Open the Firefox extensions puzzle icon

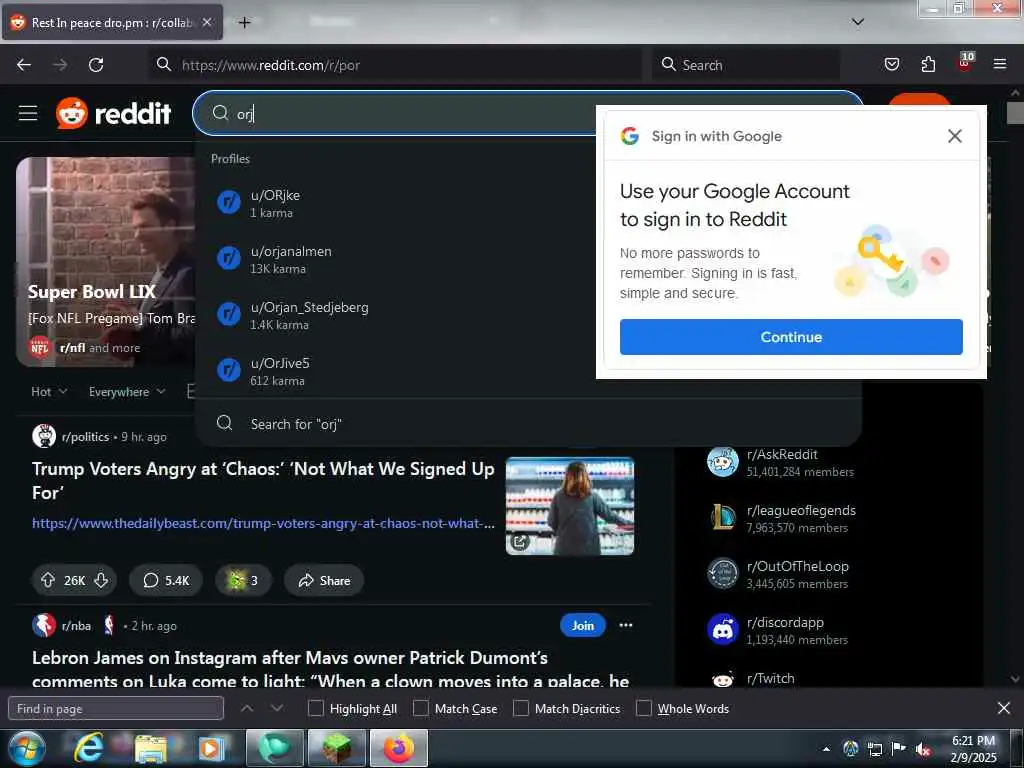click(x=928, y=65)
